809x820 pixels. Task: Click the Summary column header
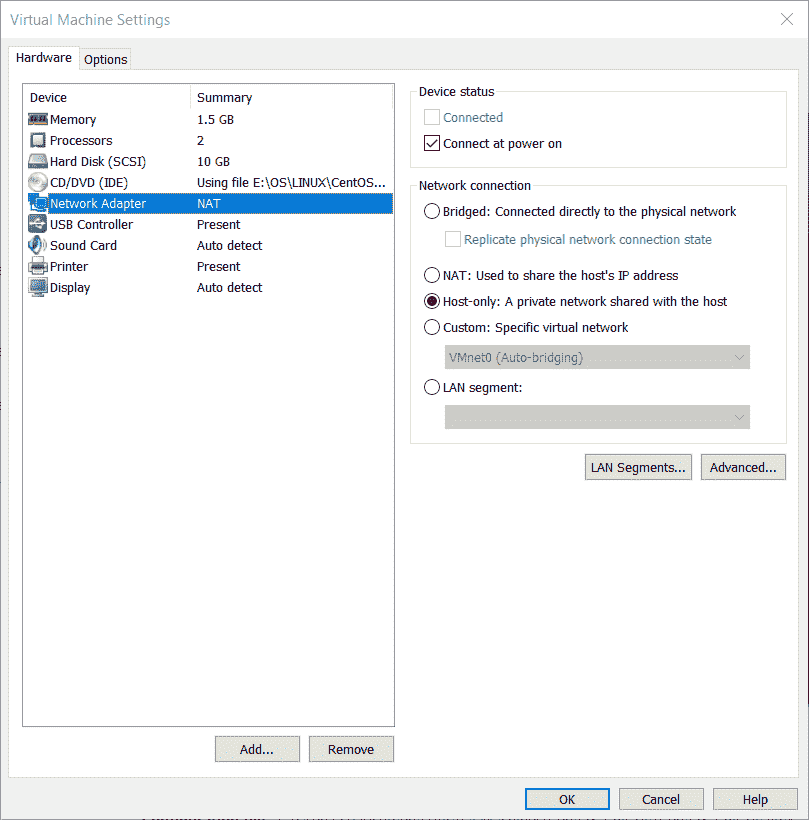coord(291,97)
